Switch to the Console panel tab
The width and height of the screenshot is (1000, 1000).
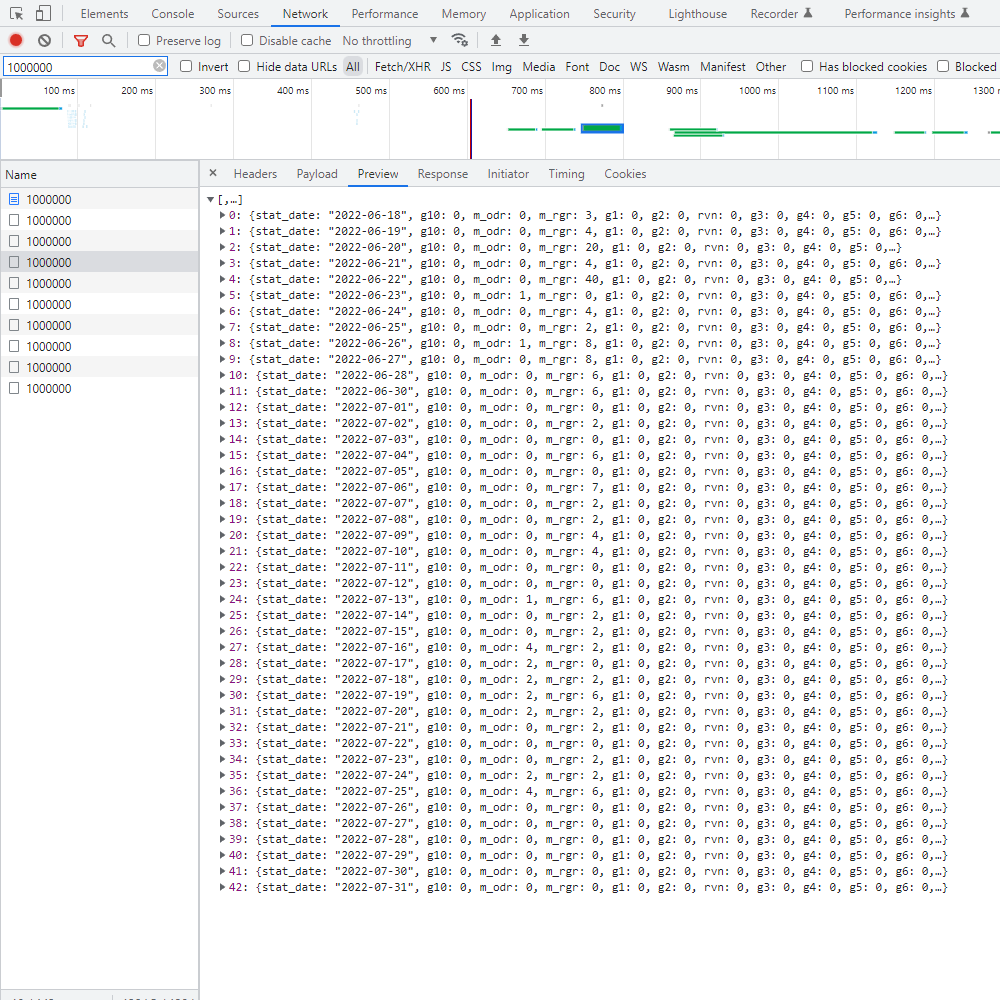[172, 13]
